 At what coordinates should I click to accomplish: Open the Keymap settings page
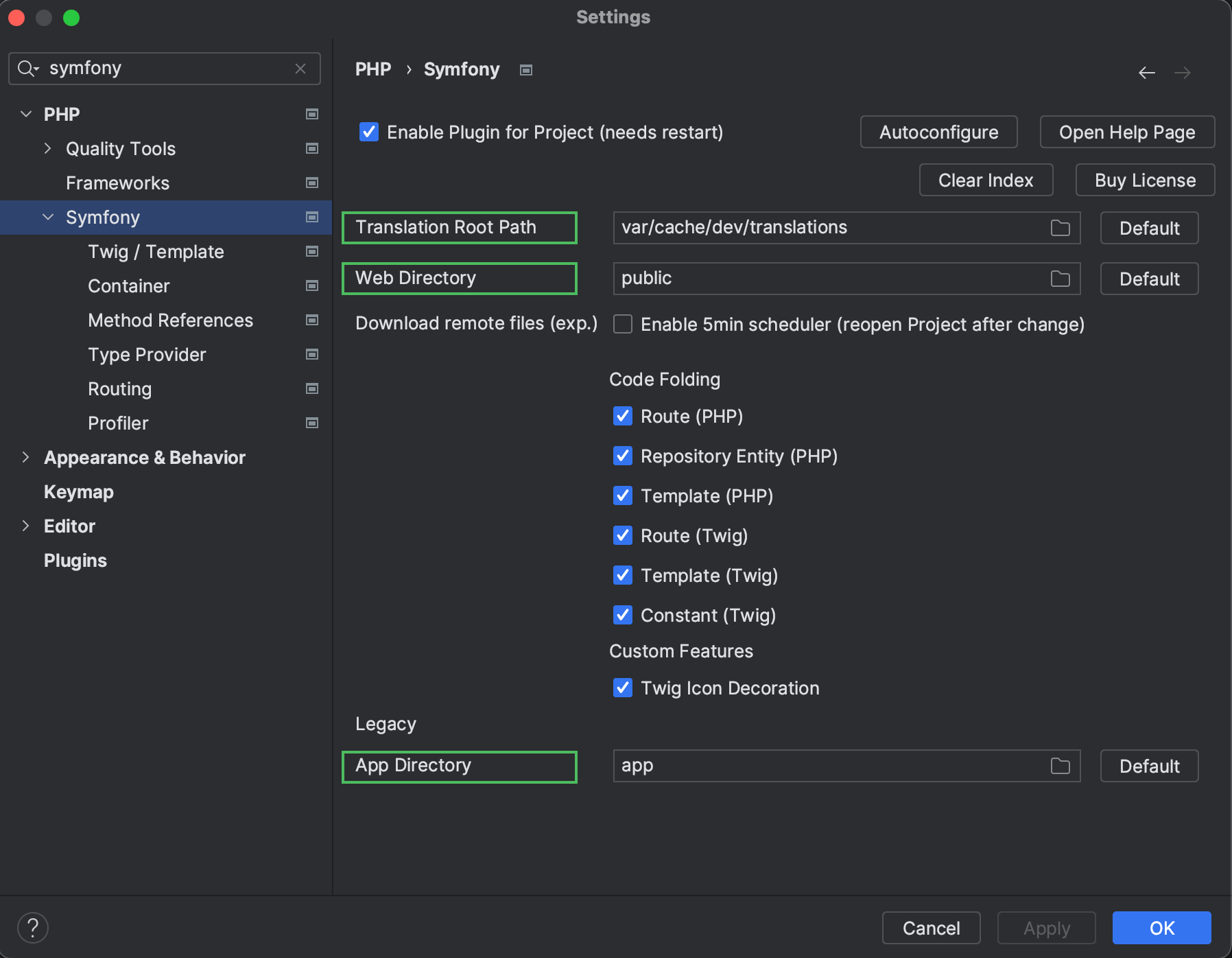click(78, 491)
